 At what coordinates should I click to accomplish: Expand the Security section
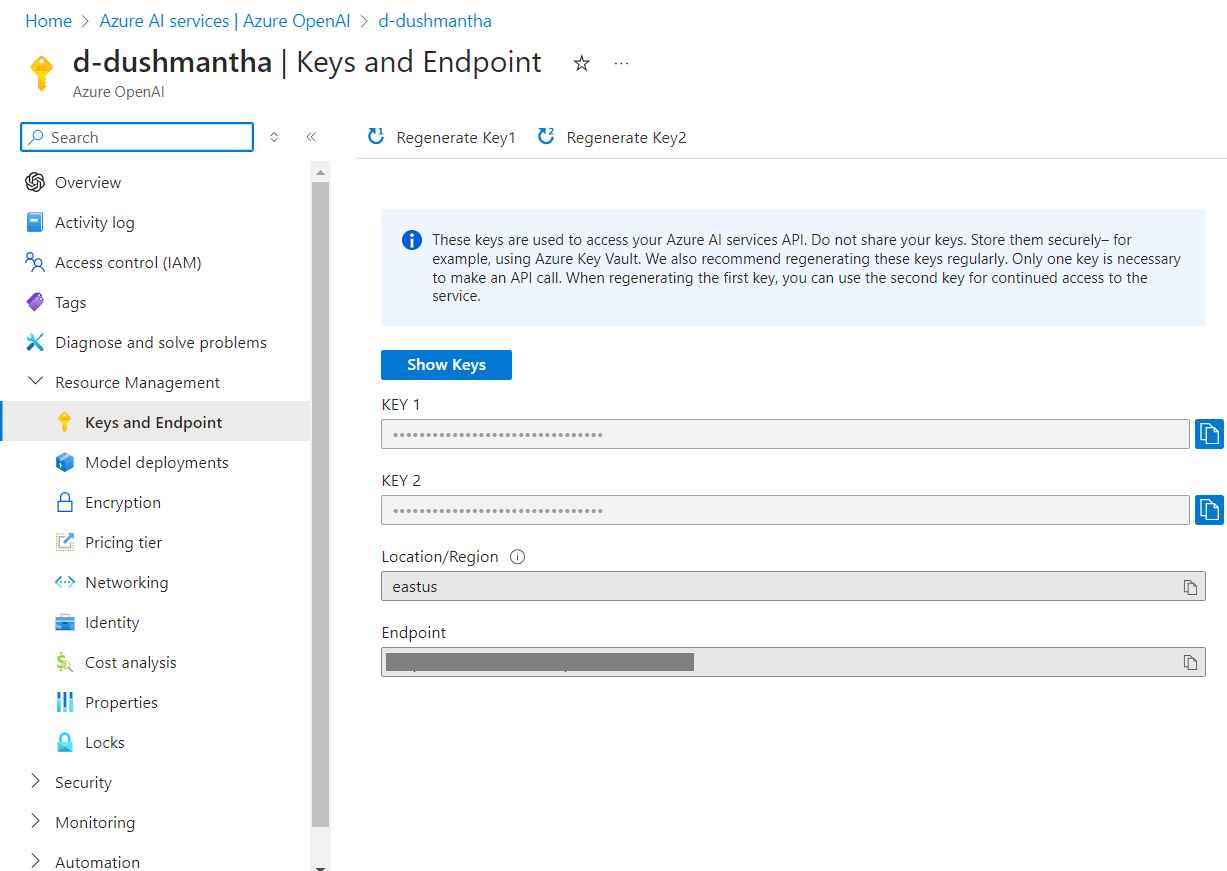35,782
